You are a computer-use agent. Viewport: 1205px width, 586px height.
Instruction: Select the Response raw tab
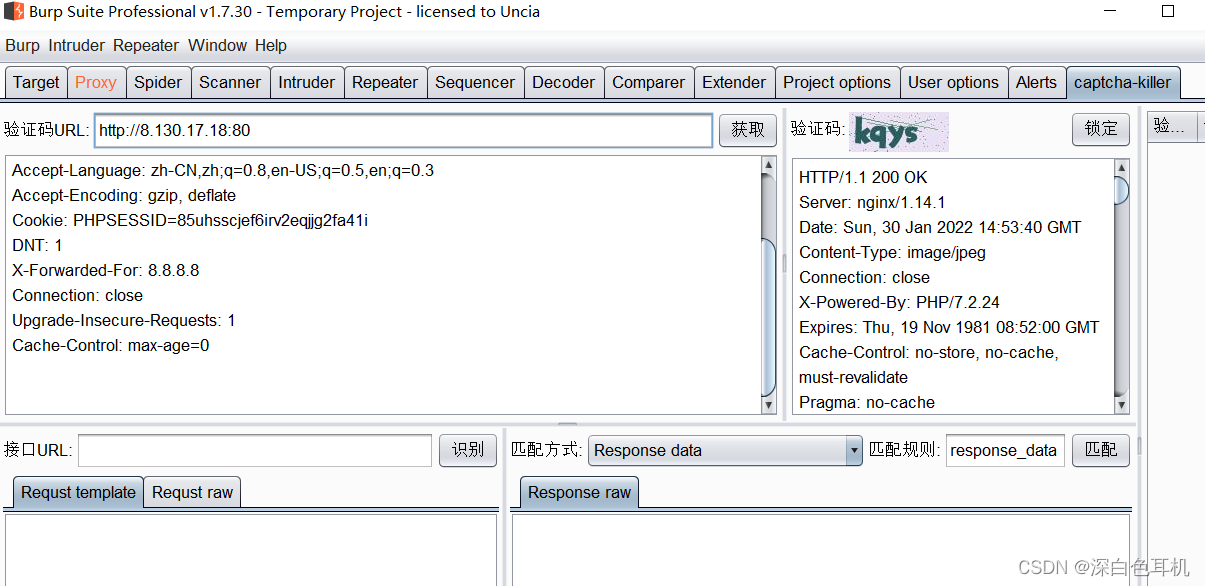(x=580, y=492)
